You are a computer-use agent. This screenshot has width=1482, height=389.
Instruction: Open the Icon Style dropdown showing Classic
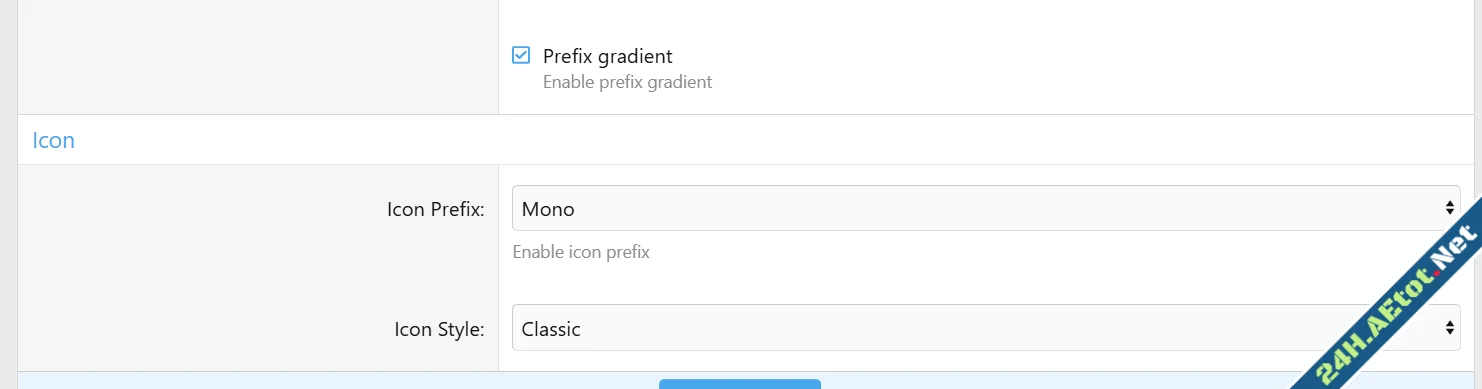[986, 328]
